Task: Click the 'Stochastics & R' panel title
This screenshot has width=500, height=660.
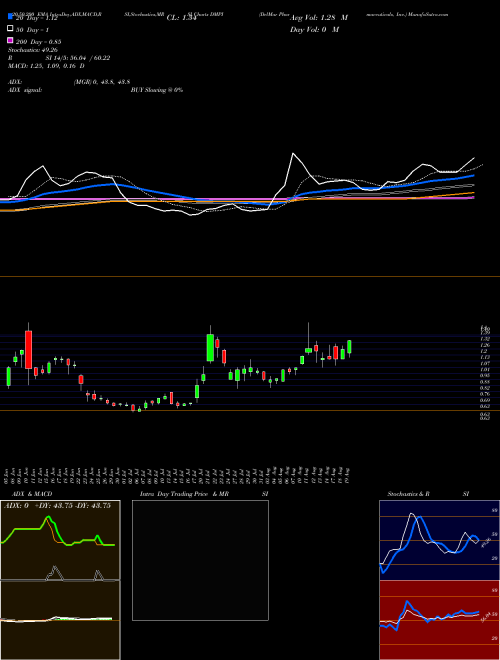Action: coord(408,494)
